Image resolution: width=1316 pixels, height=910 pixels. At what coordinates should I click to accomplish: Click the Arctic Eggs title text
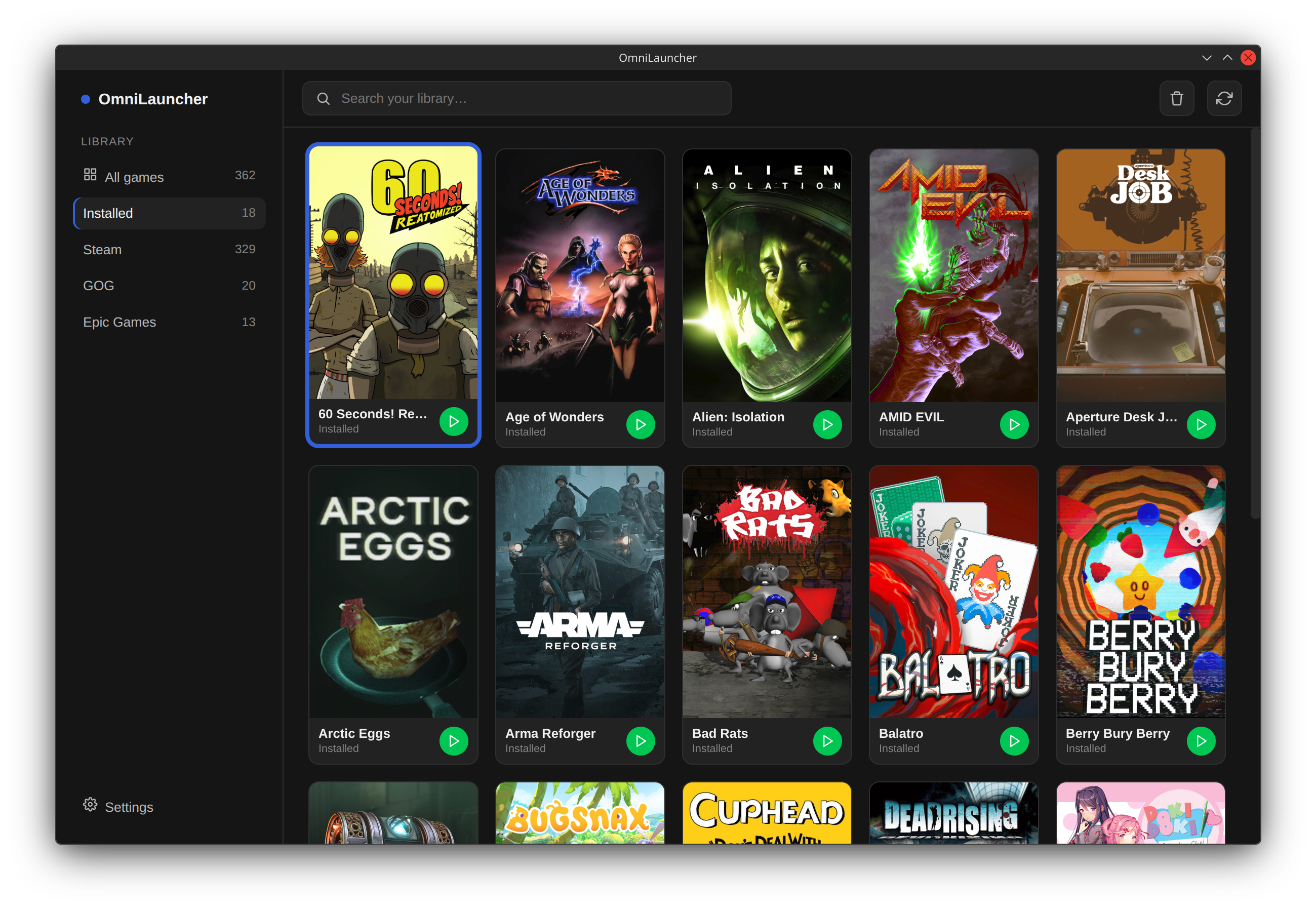click(354, 734)
